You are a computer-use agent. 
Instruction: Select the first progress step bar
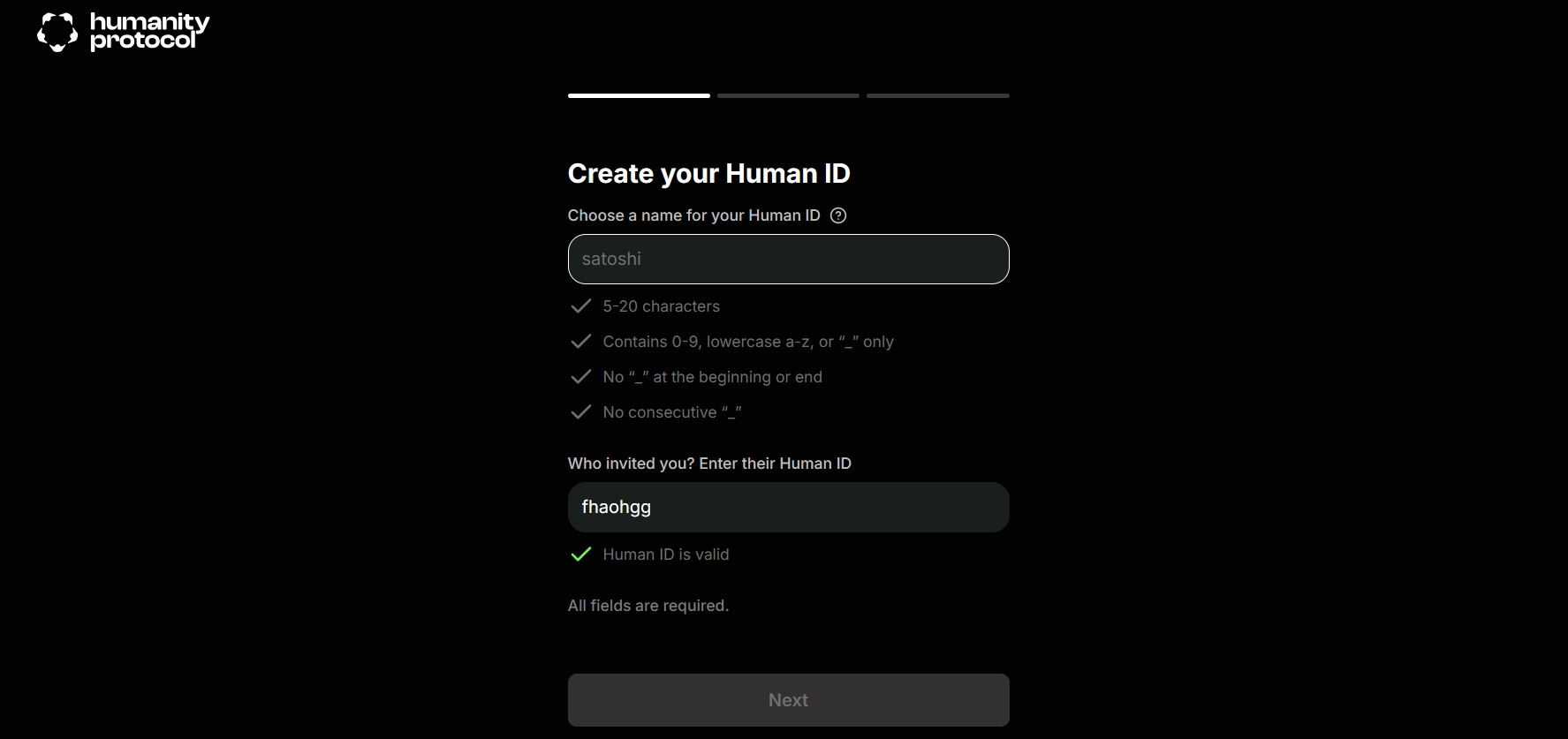(x=639, y=95)
